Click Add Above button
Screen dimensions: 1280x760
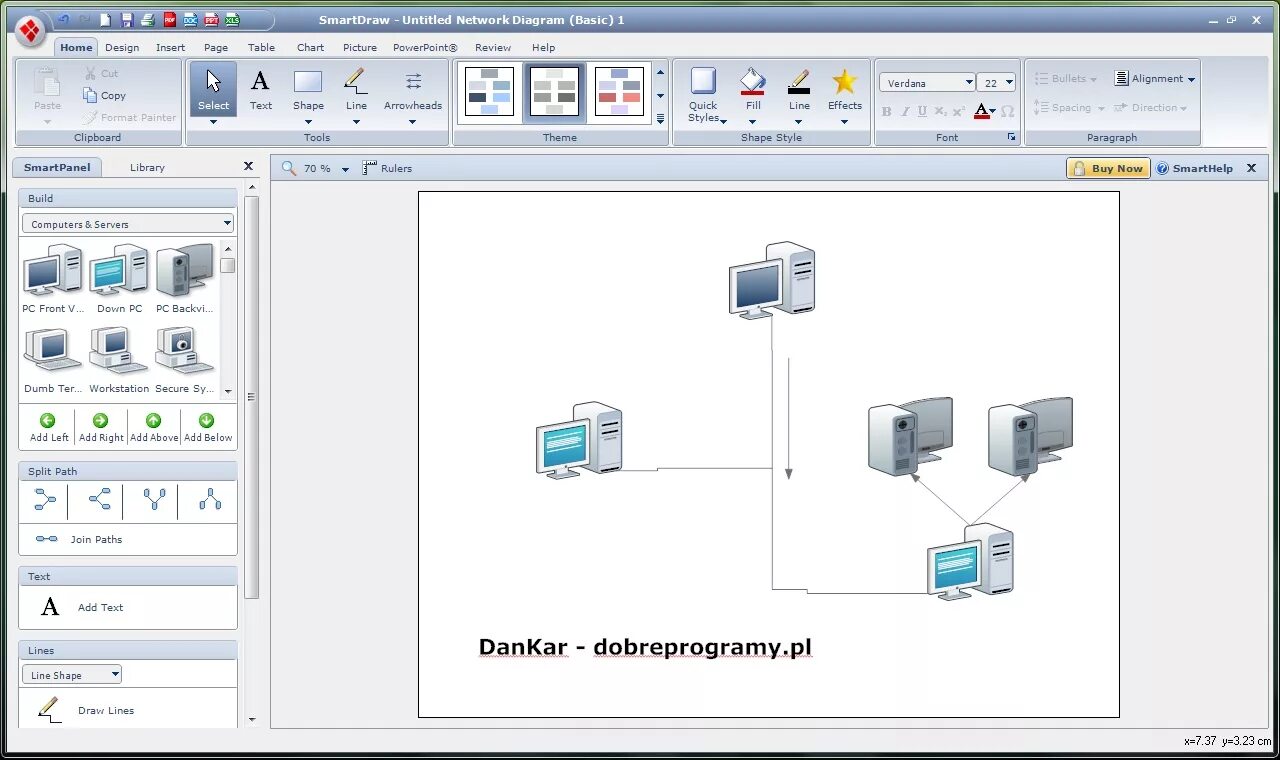tap(154, 427)
